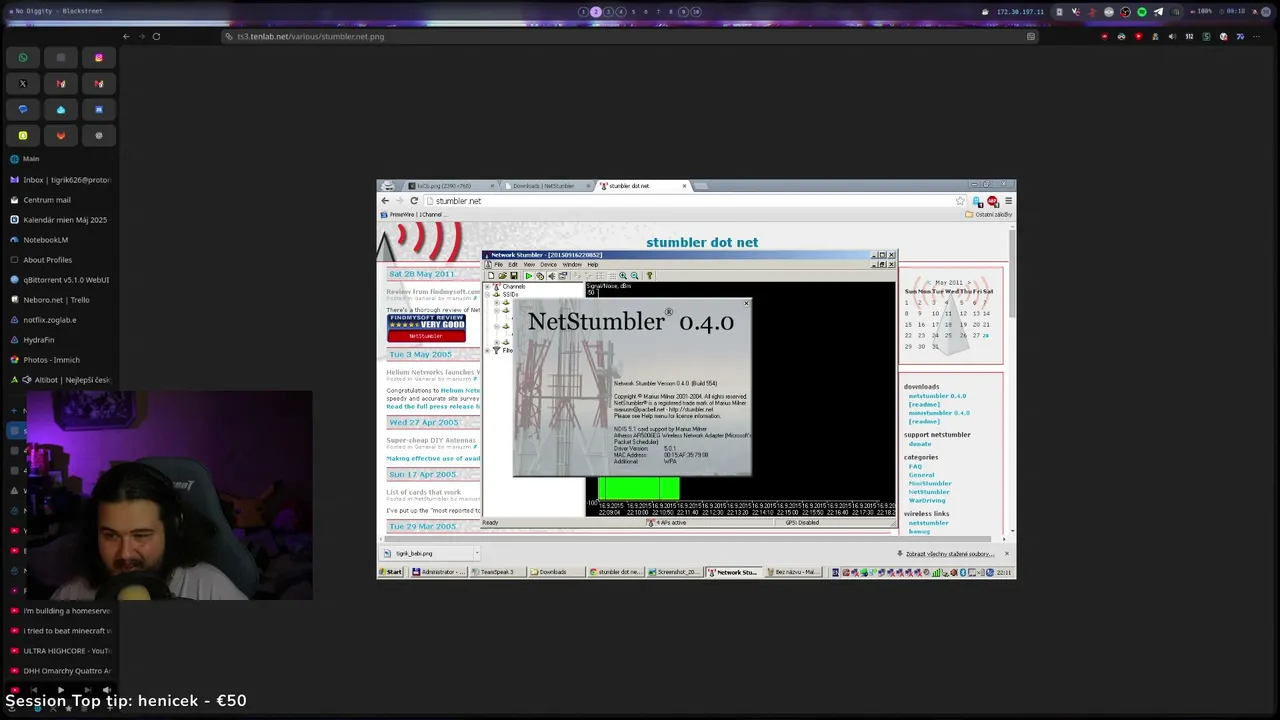The width and height of the screenshot is (1280, 720).
Task: Open NetStumbler View menu
Action: point(529,265)
